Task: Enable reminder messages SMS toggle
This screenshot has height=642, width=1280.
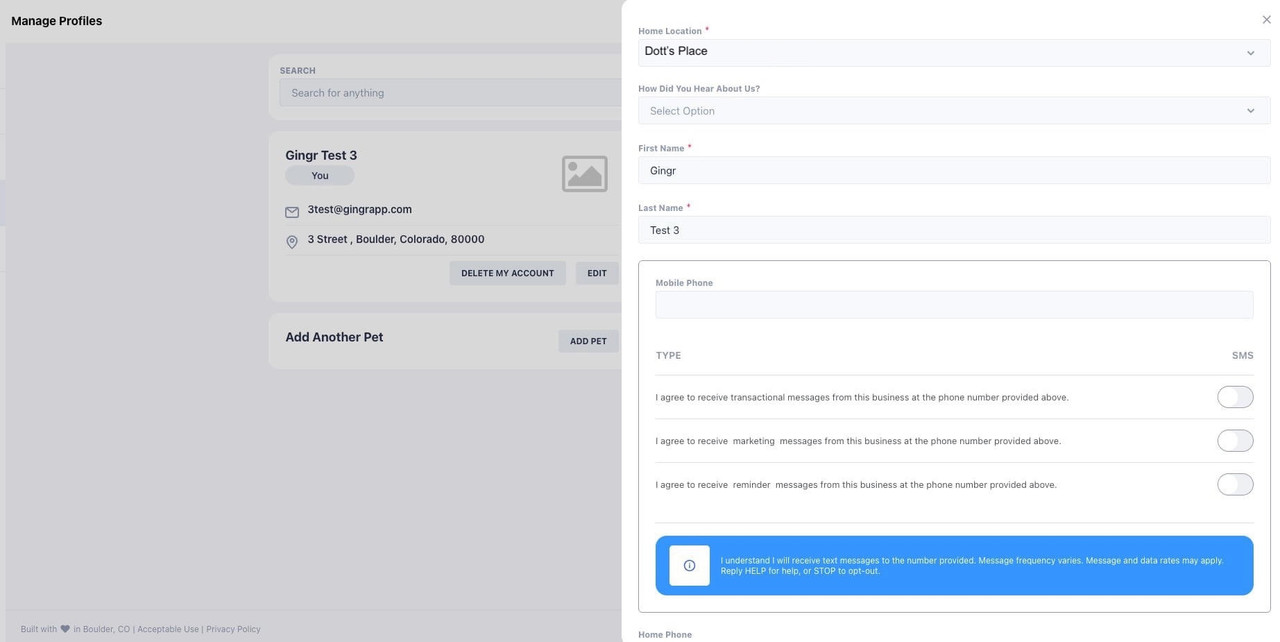Action: click(1235, 485)
